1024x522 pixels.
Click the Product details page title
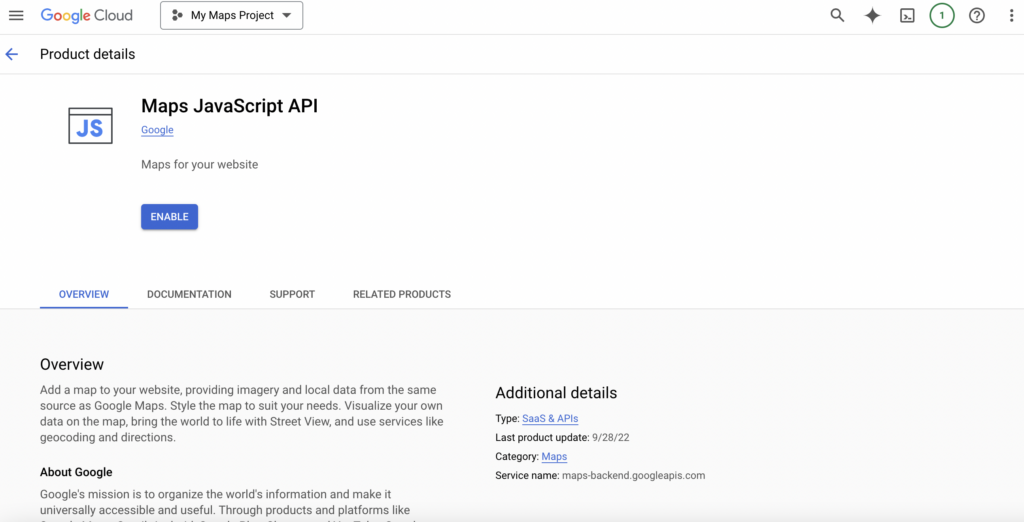(x=88, y=54)
